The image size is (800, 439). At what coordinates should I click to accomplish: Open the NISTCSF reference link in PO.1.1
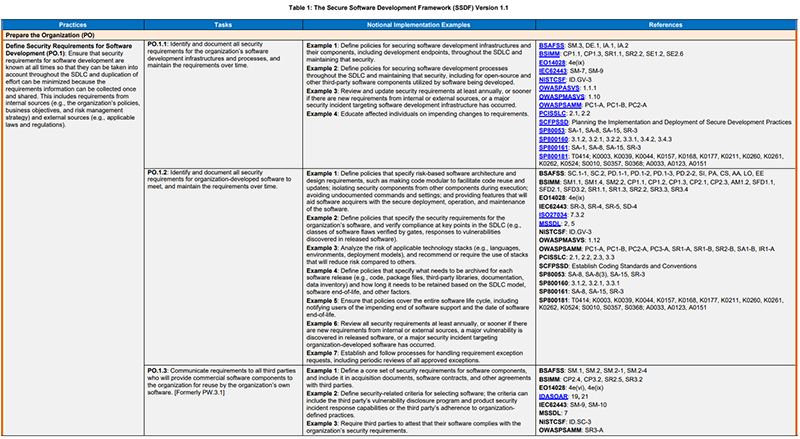click(x=553, y=77)
